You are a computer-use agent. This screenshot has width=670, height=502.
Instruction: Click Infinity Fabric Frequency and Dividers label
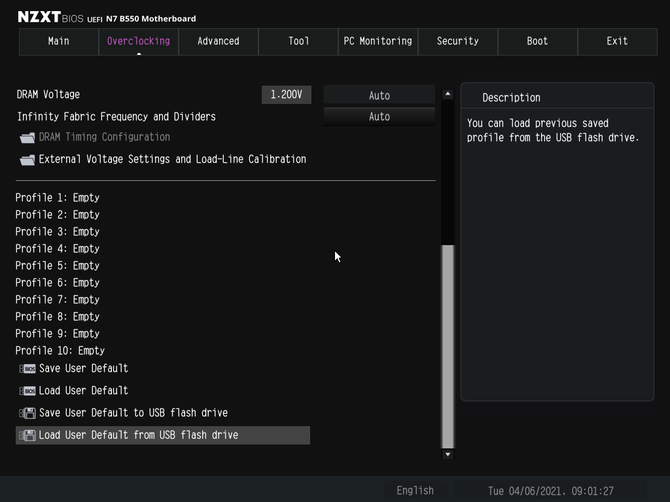point(116,117)
